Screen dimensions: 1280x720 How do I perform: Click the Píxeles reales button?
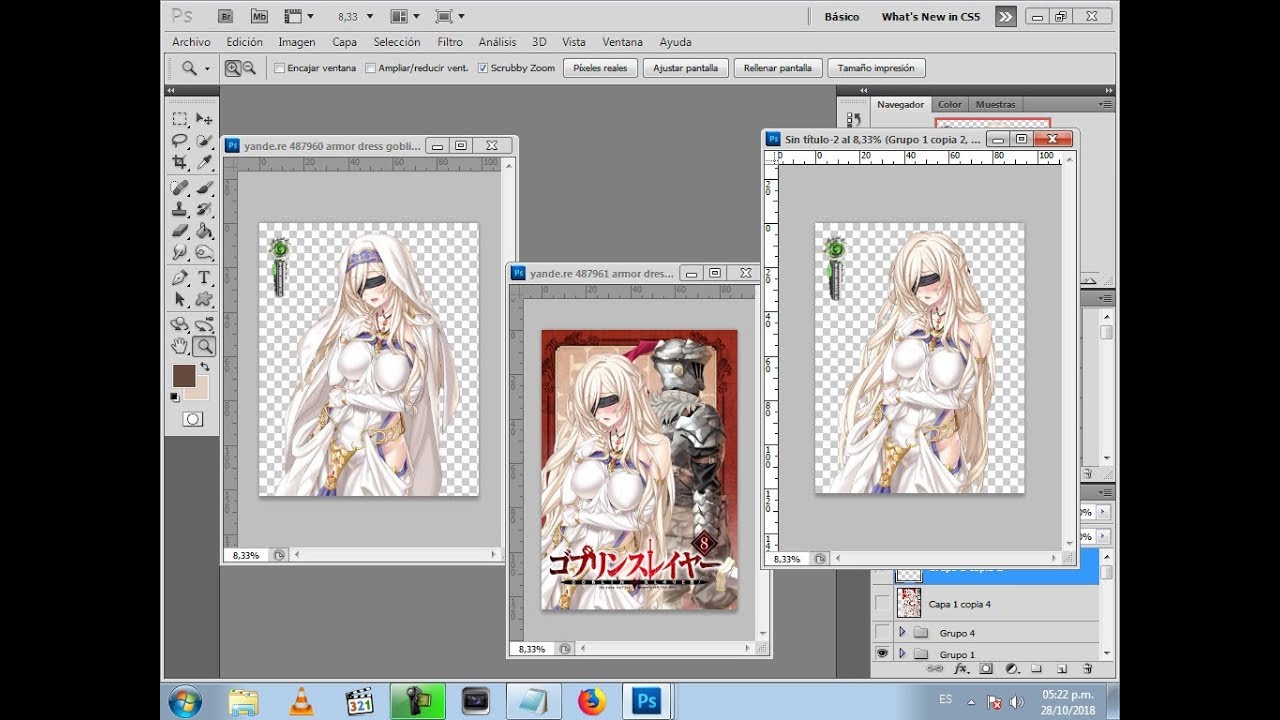[x=600, y=68]
